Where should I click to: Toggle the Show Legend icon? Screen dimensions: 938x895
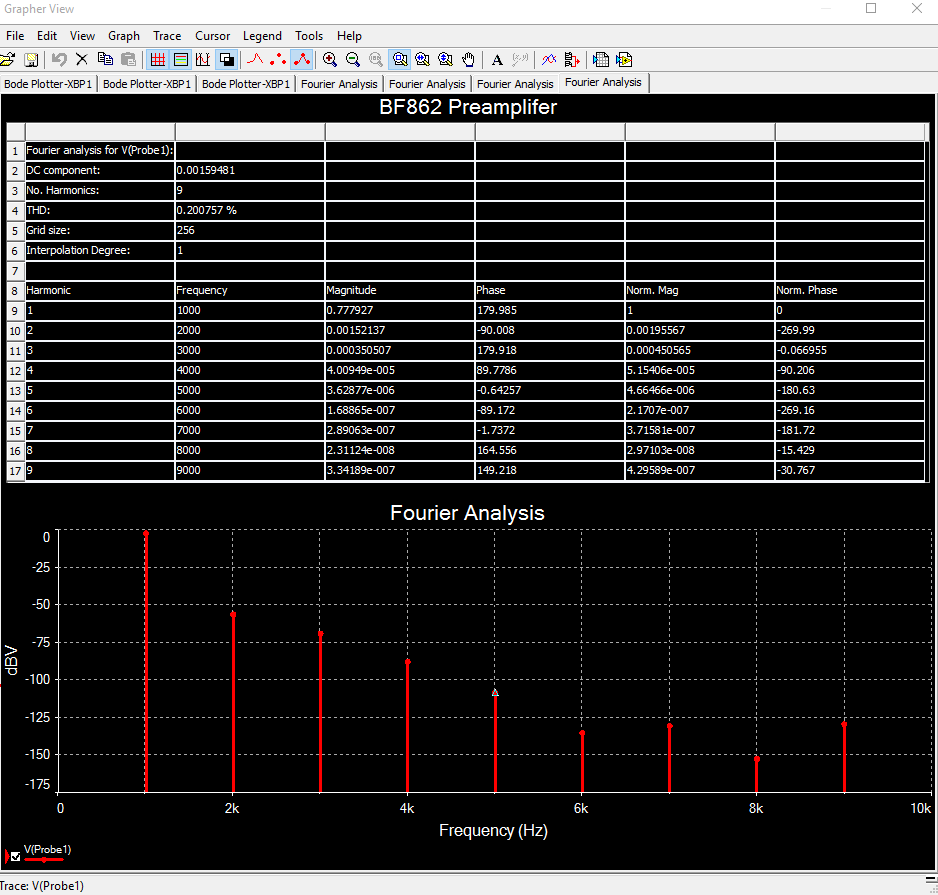coord(181,59)
